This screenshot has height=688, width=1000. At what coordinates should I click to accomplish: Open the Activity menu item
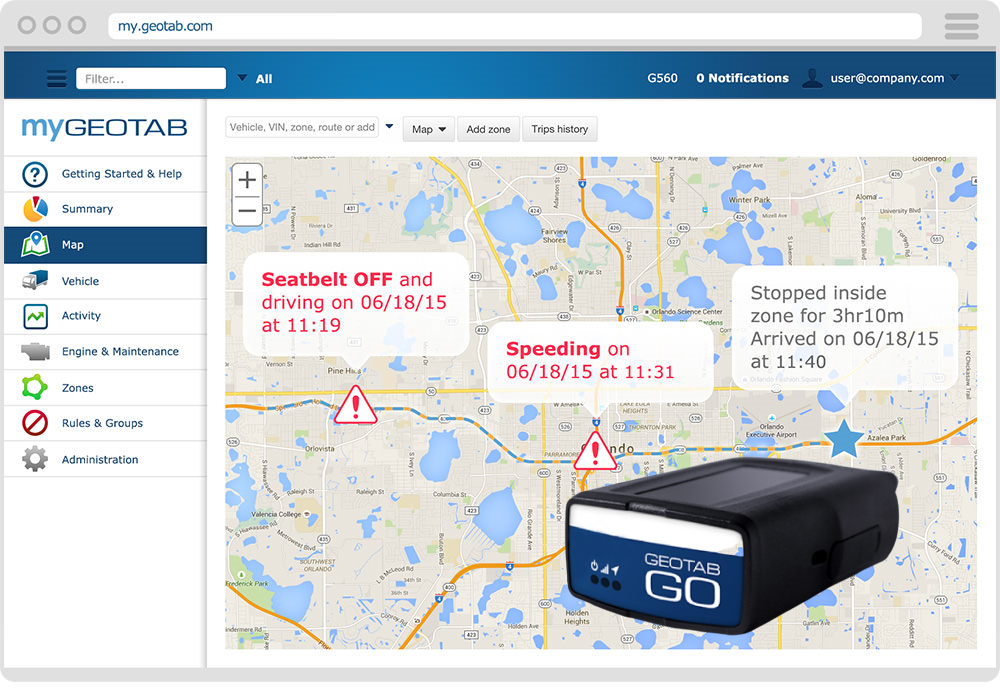[x=105, y=316]
